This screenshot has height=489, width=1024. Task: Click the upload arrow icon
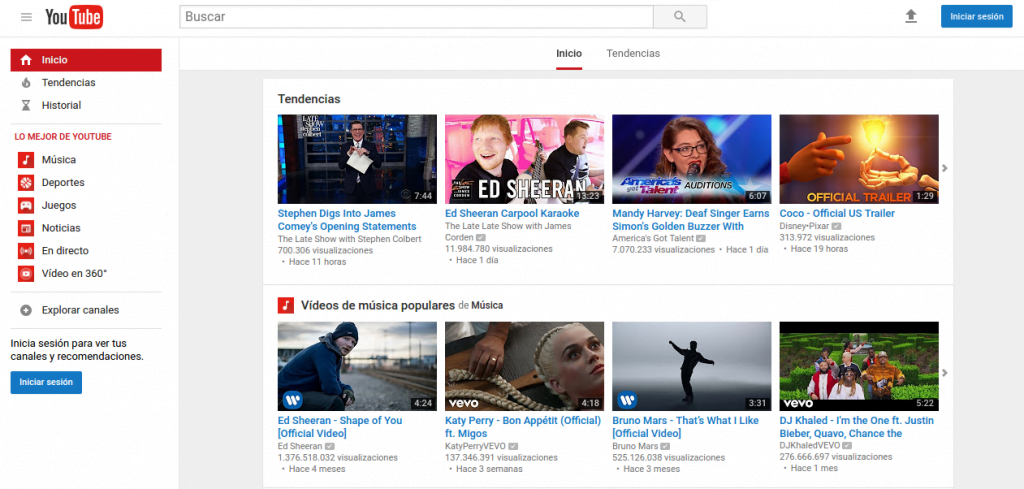click(x=911, y=16)
